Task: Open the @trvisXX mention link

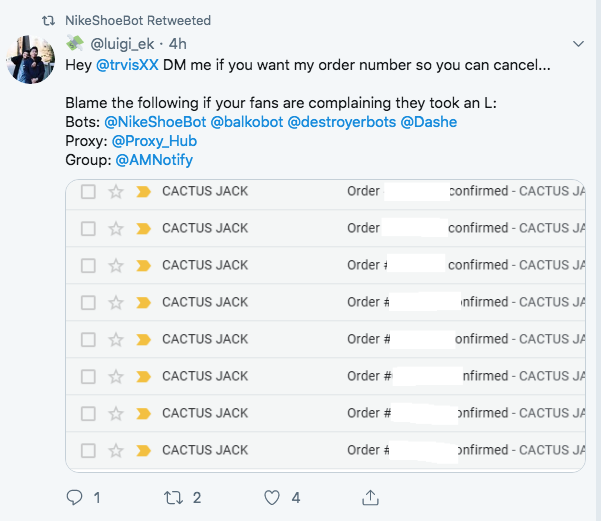Action: pos(129,65)
